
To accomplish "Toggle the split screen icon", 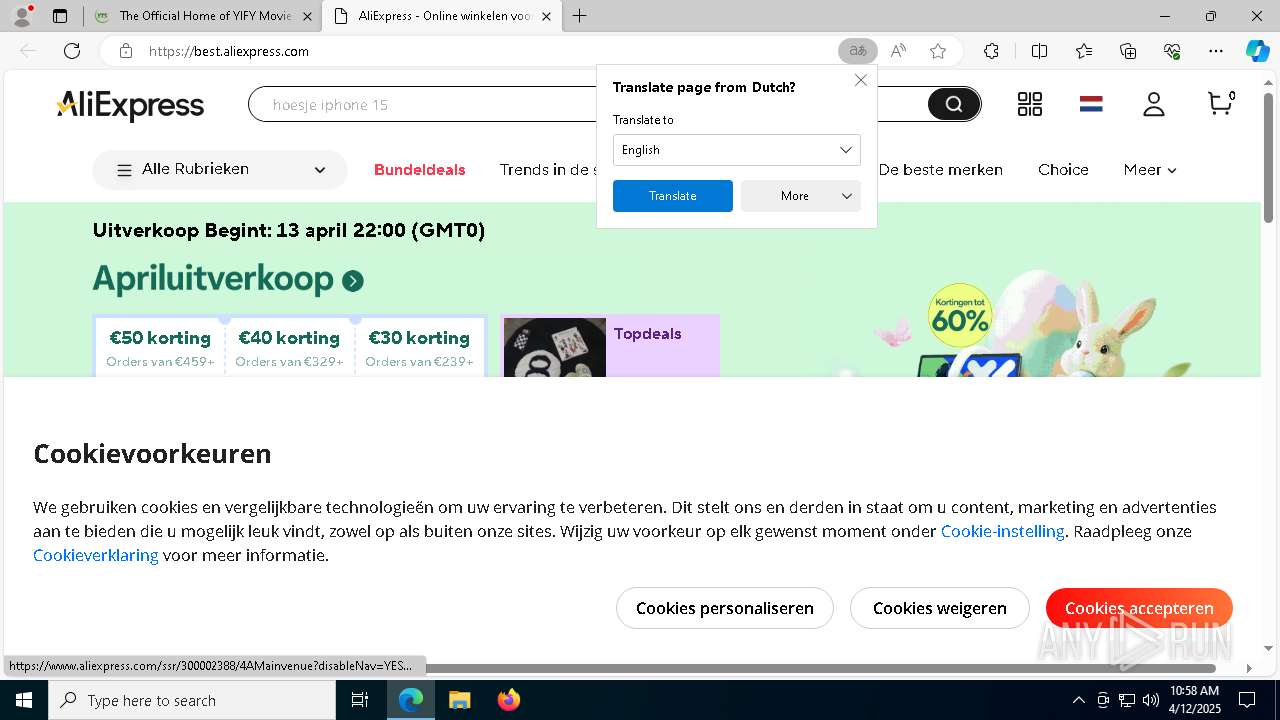I will point(1039,51).
